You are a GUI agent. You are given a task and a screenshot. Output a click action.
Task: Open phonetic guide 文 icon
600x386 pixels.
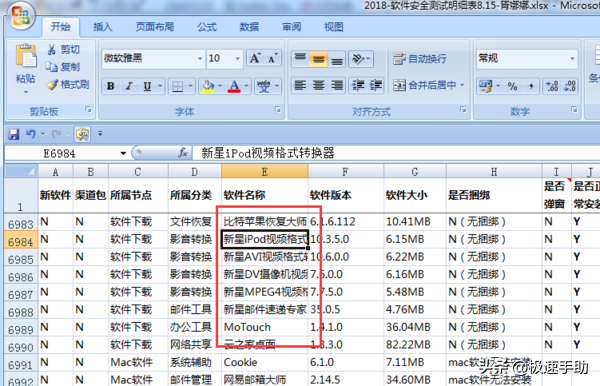pos(264,86)
